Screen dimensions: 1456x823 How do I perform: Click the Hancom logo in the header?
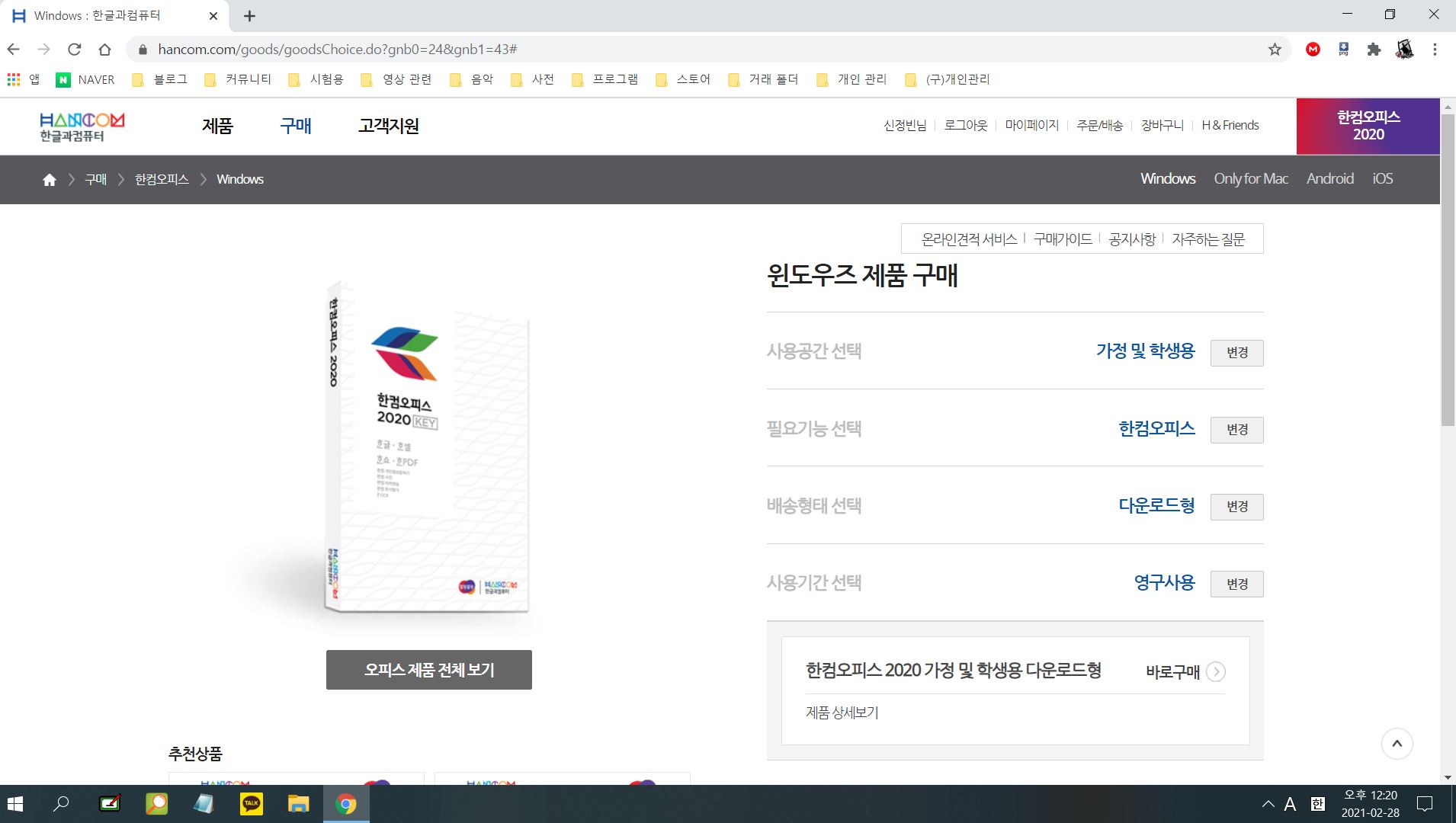pos(82,126)
